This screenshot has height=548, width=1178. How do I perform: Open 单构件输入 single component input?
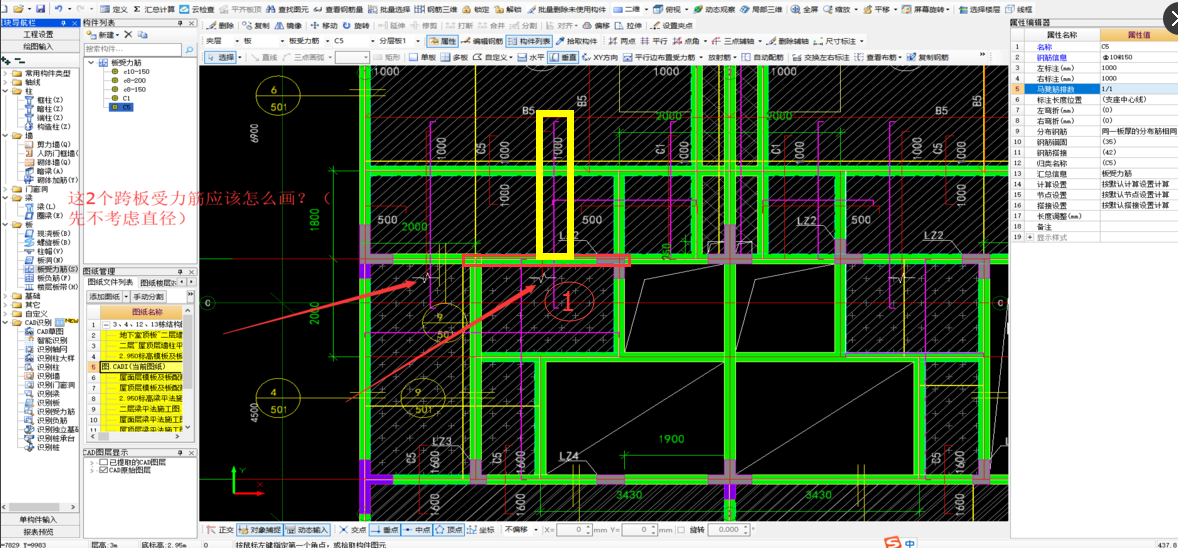[x=39, y=519]
